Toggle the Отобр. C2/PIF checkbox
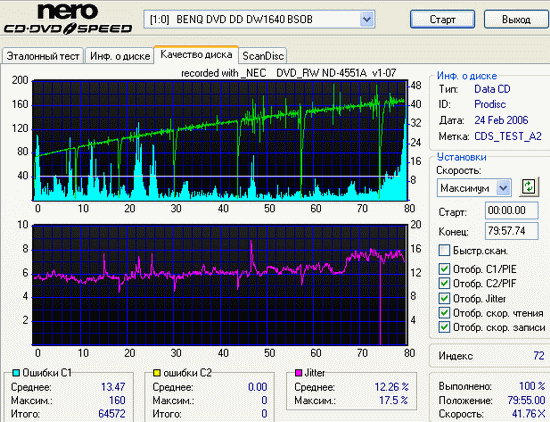This screenshot has height=422, width=550. (x=444, y=283)
